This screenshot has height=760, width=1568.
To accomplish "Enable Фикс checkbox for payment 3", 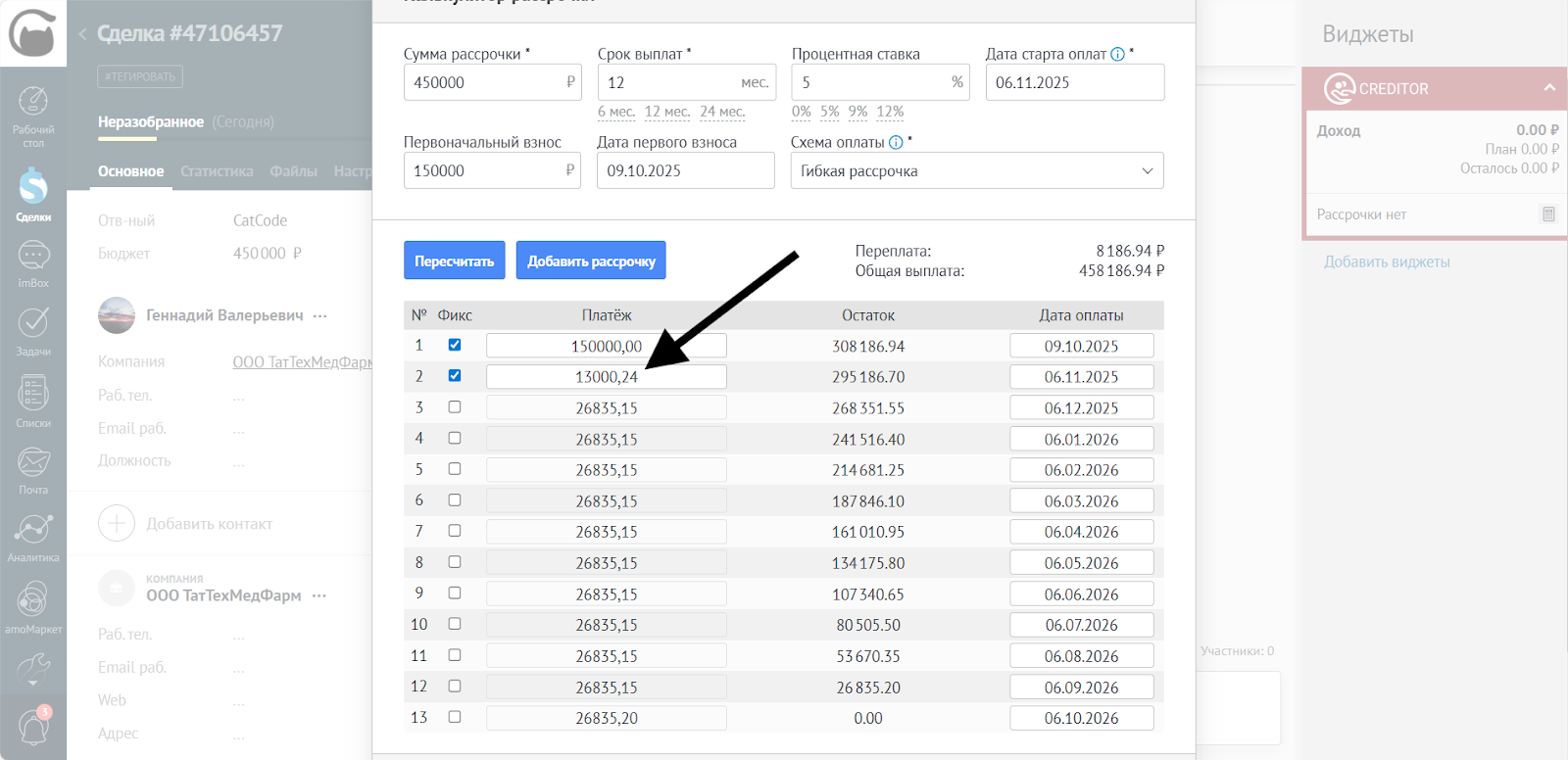I will tap(455, 407).
